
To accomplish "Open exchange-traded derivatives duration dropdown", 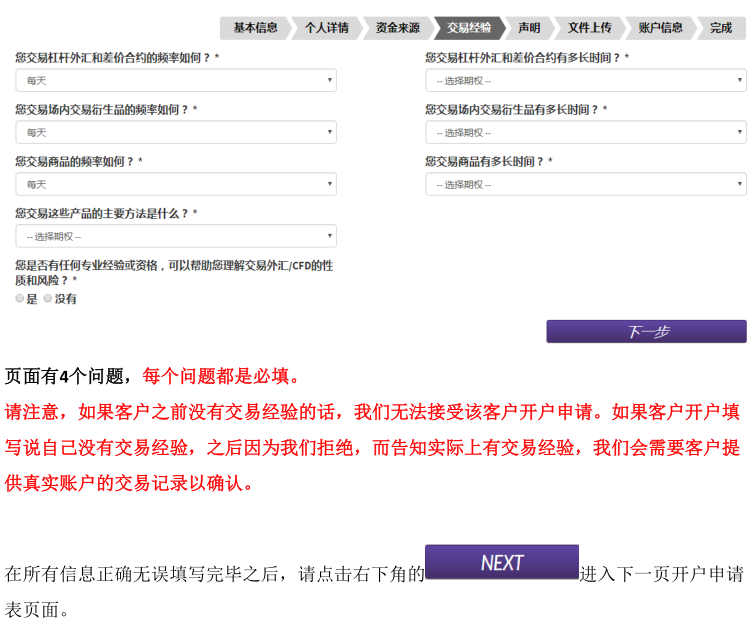I will [x=586, y=132].
